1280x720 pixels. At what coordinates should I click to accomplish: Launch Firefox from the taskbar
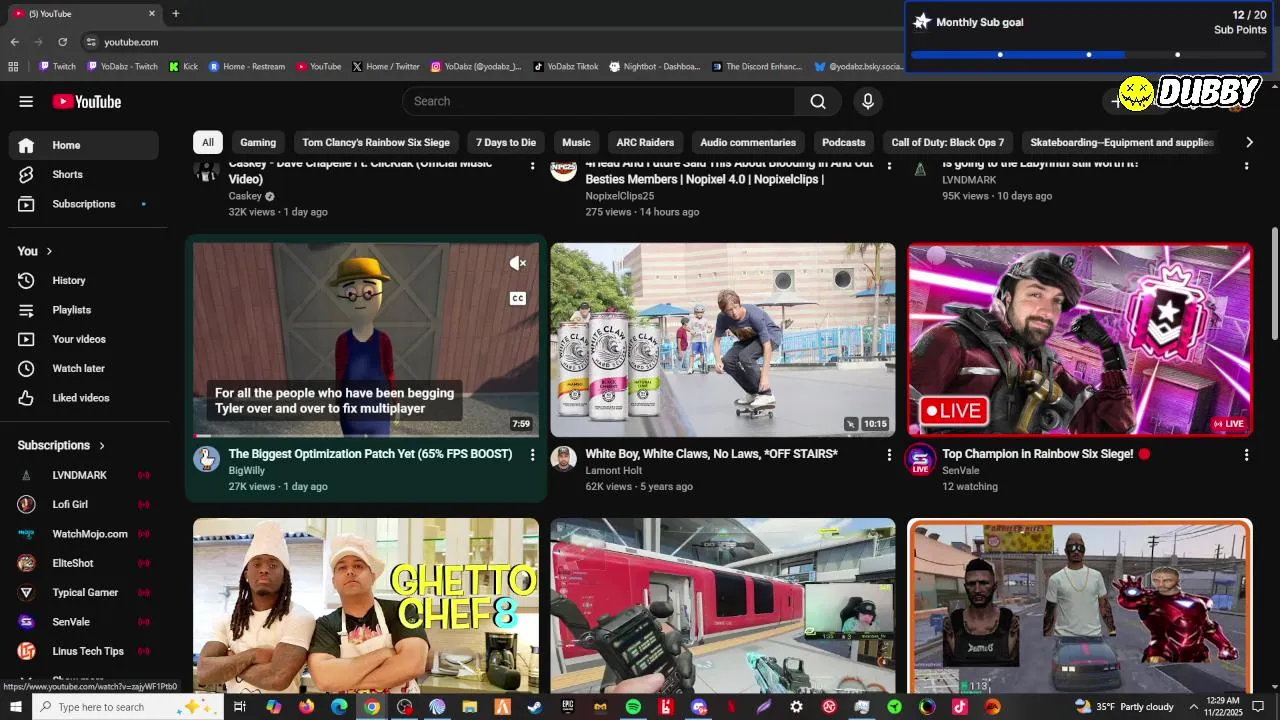pos(306,707)
